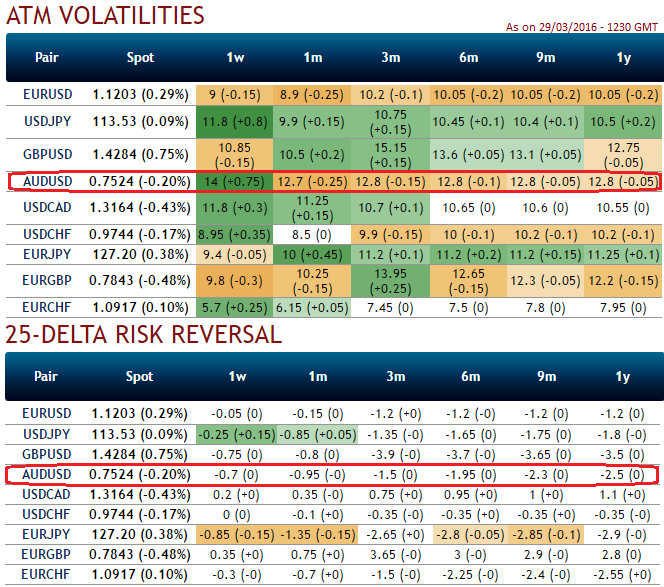This screenshot has height=587, width=664.
Task: Click the ATM Volatilities heading
Action: coord(105,15)
